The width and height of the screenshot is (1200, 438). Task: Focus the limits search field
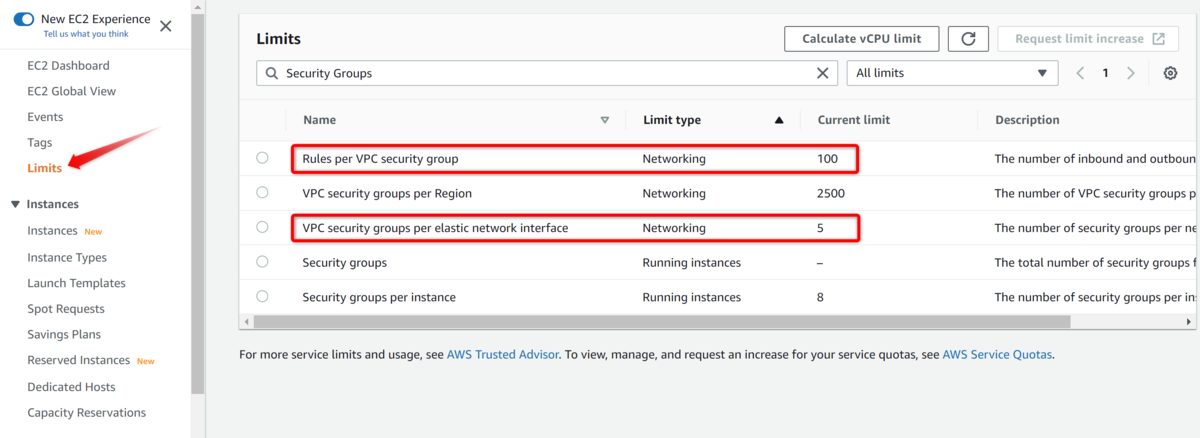(x=547, y=73)
